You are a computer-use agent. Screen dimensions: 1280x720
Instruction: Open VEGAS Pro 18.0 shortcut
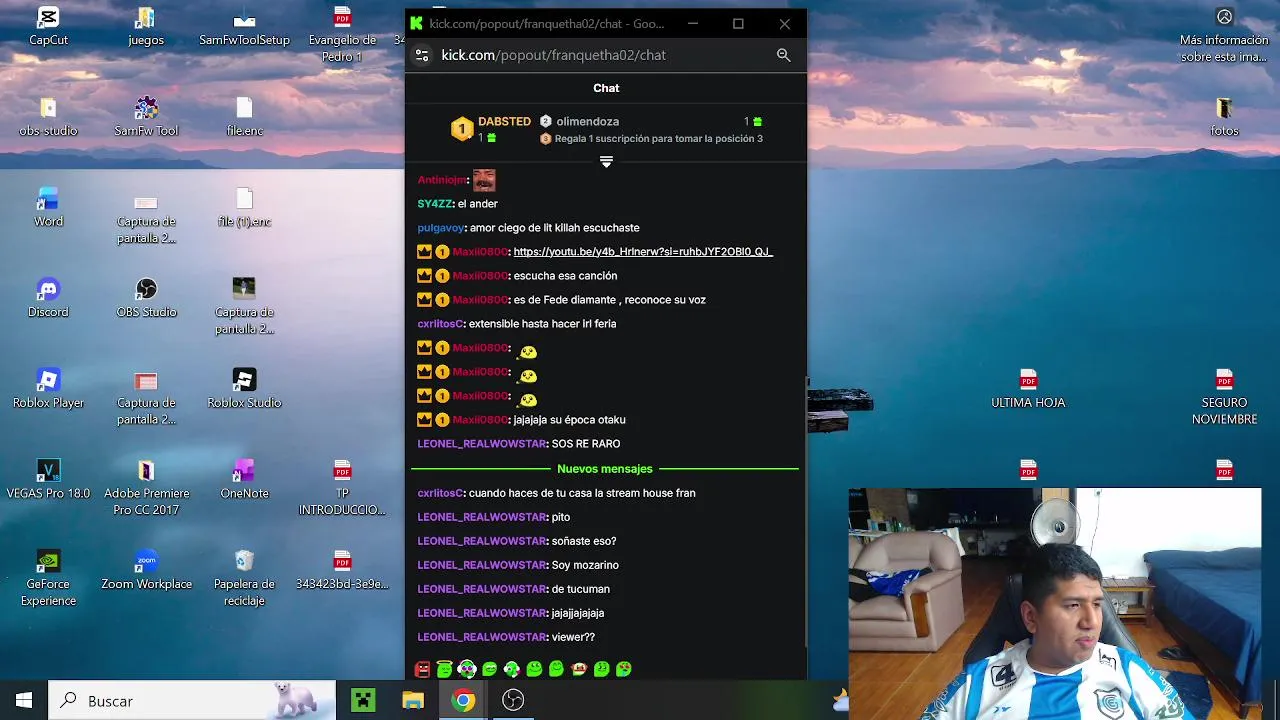click(x=48, y=479)
